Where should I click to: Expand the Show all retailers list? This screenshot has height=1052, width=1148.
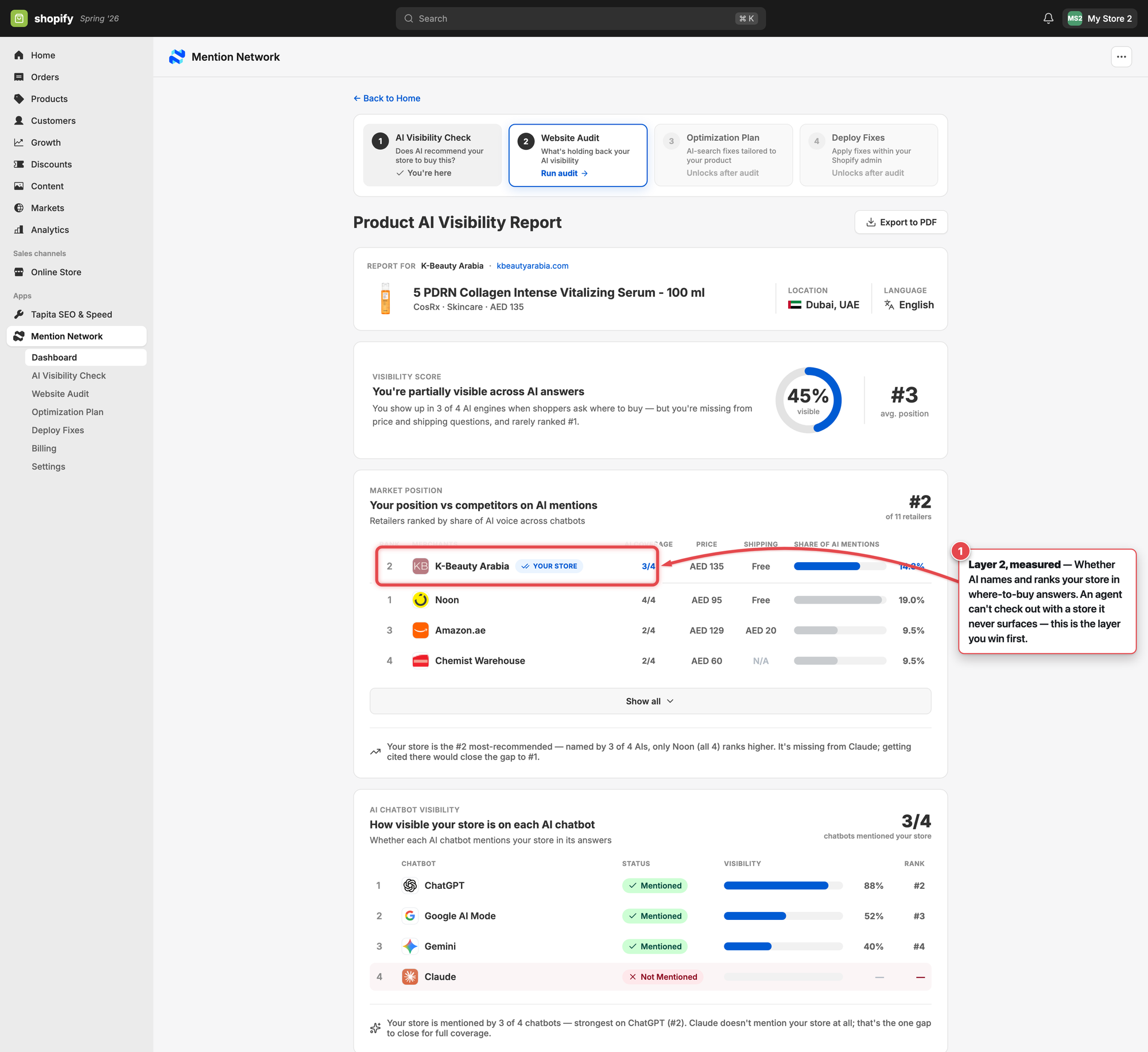(650, 701)
